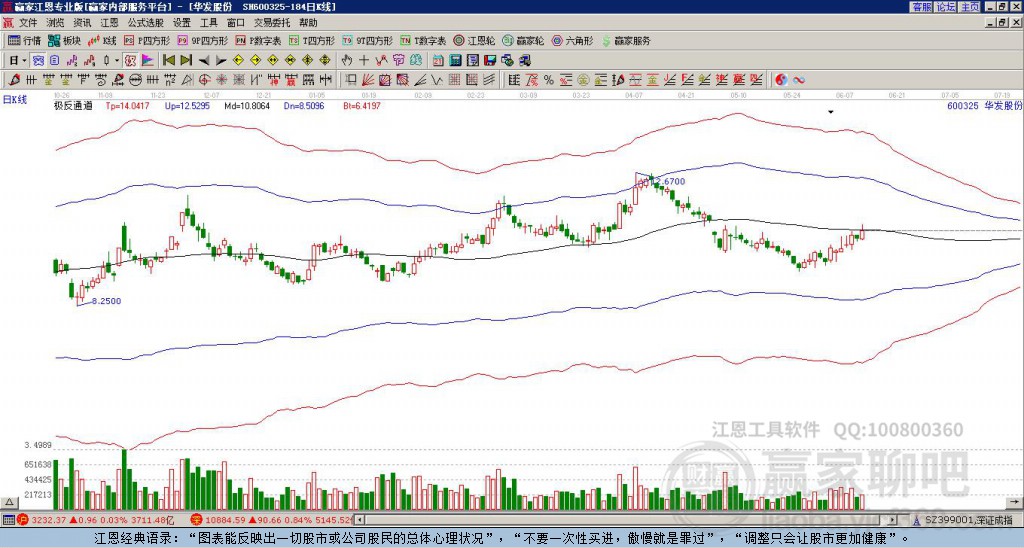The image size is (1024, 548).
Task: Select the red fan lines tool
Action: (x=368, y=80)
